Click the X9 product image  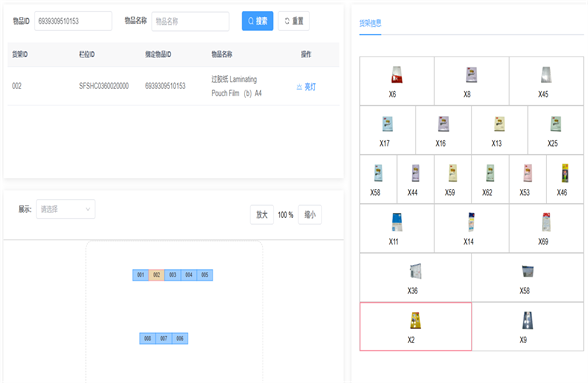coord(528,320)
